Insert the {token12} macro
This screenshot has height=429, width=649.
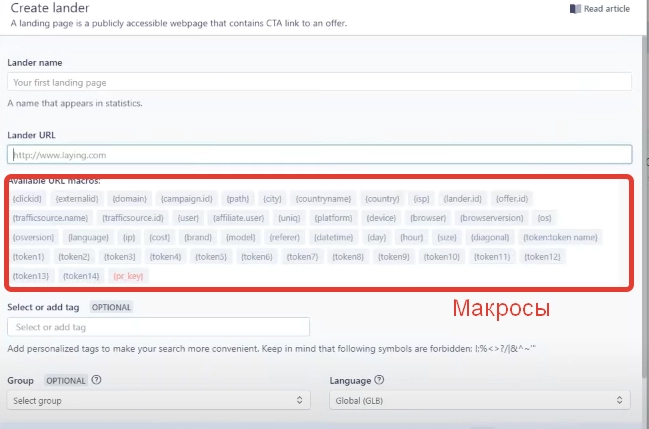tap(542, 257)
